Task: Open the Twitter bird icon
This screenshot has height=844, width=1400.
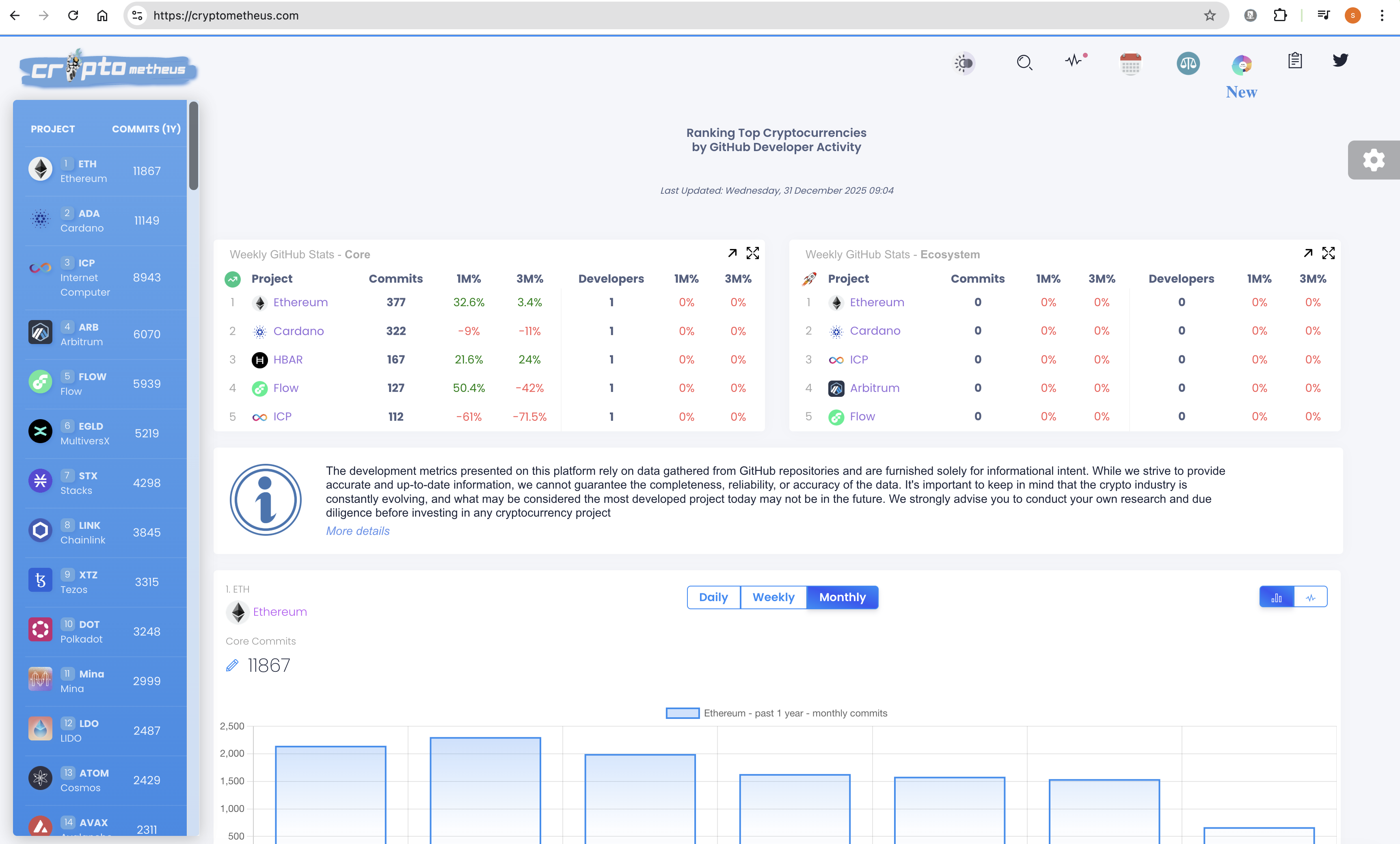Action: coord(1340,60)
